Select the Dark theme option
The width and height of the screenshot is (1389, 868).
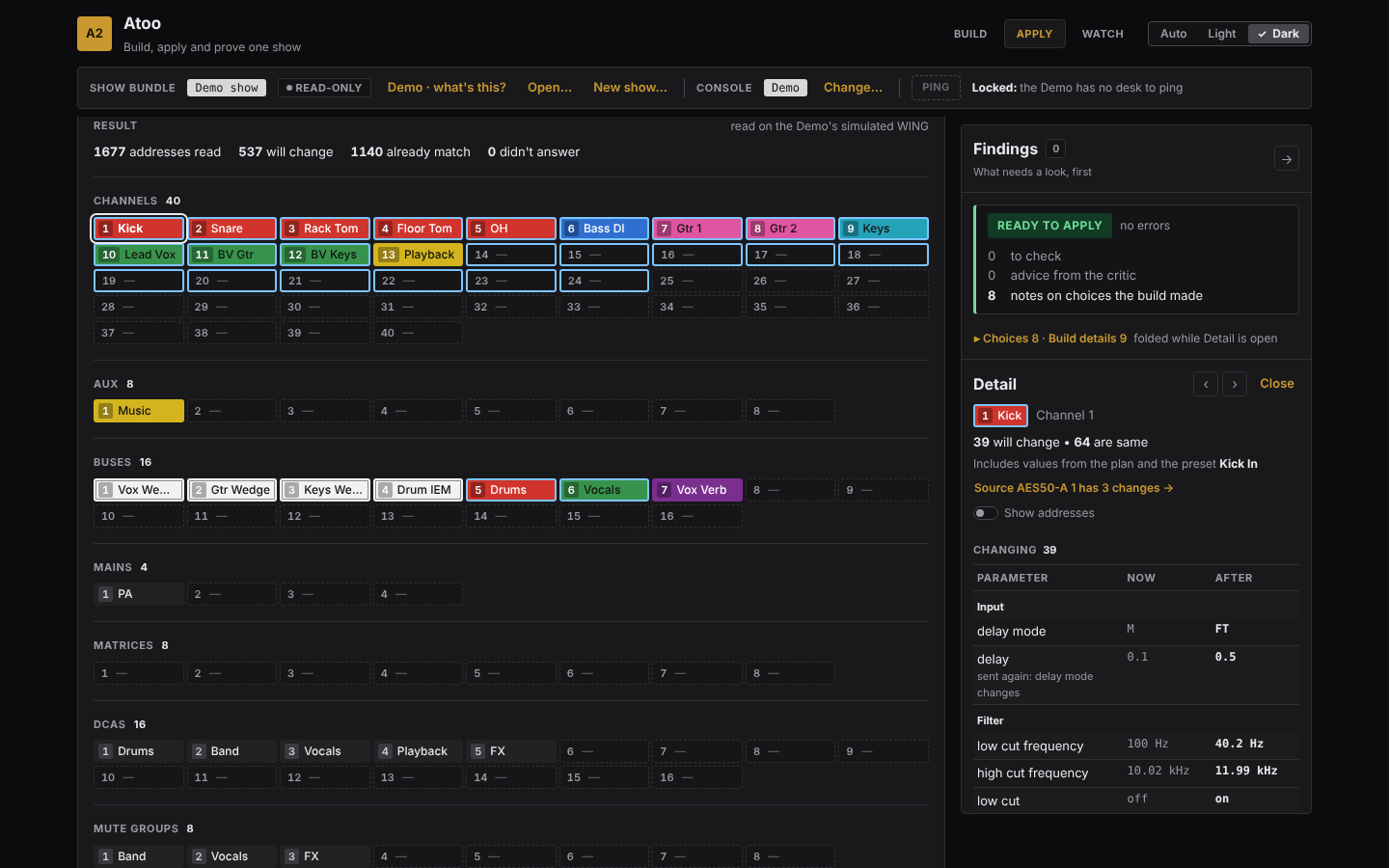tap(1278, 34)
